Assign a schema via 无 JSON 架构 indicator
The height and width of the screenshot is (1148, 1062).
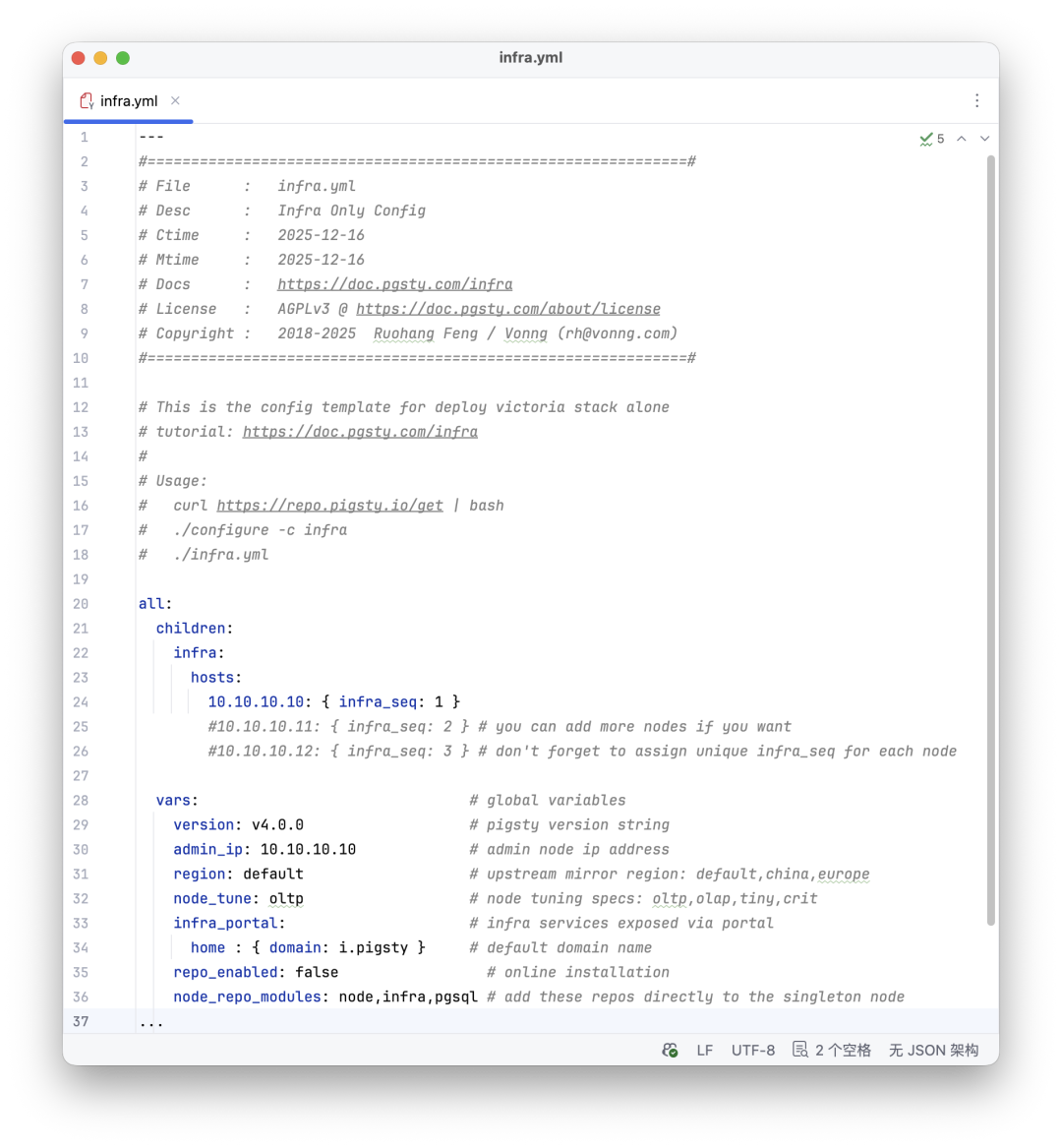tap(932, 1050)
